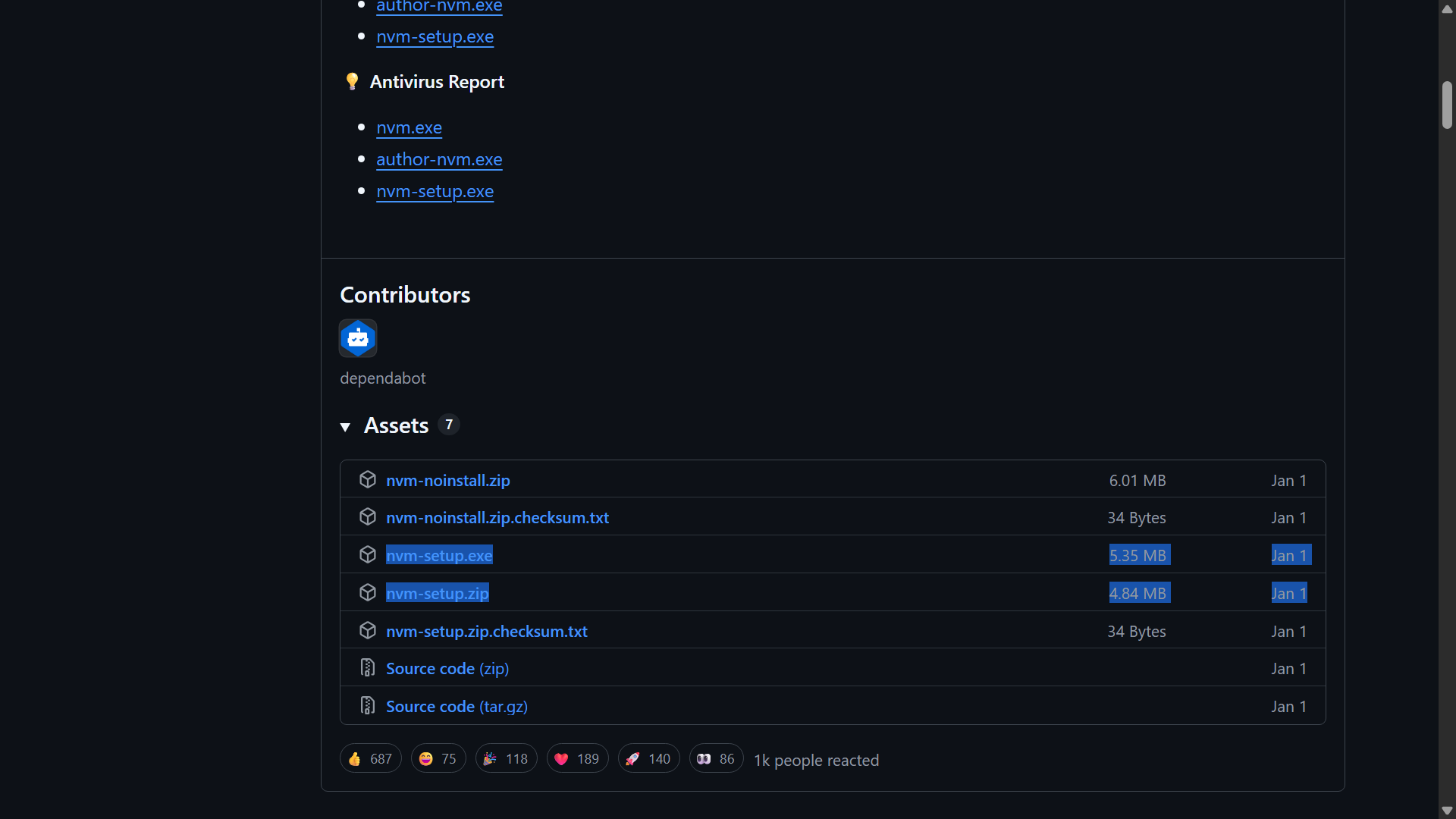Screen dimensions: 1456x819
Task: Click scrollbar down arrow
Action: (1447, 811)
